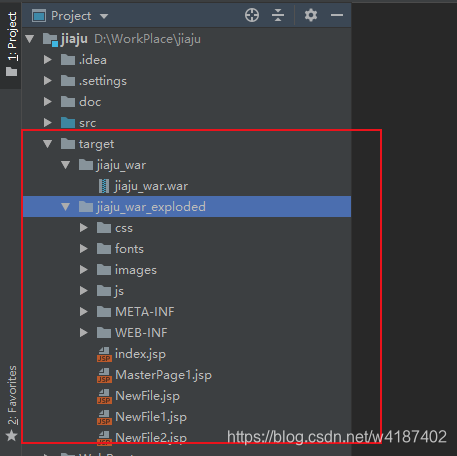The height and width of the screenshot is (456, 457).
Task: Open the Project view dropdown arrow
Action: pos(104,16)
